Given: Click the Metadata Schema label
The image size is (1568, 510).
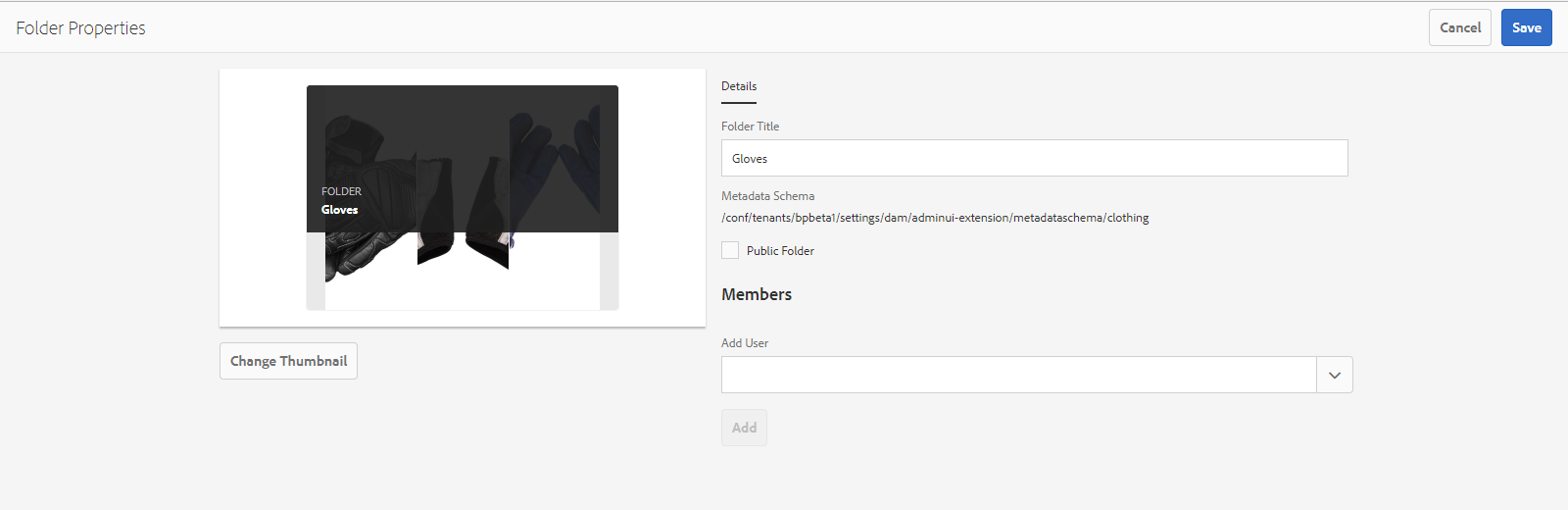Looking at the screenshot, I should [x=768, y=196].
